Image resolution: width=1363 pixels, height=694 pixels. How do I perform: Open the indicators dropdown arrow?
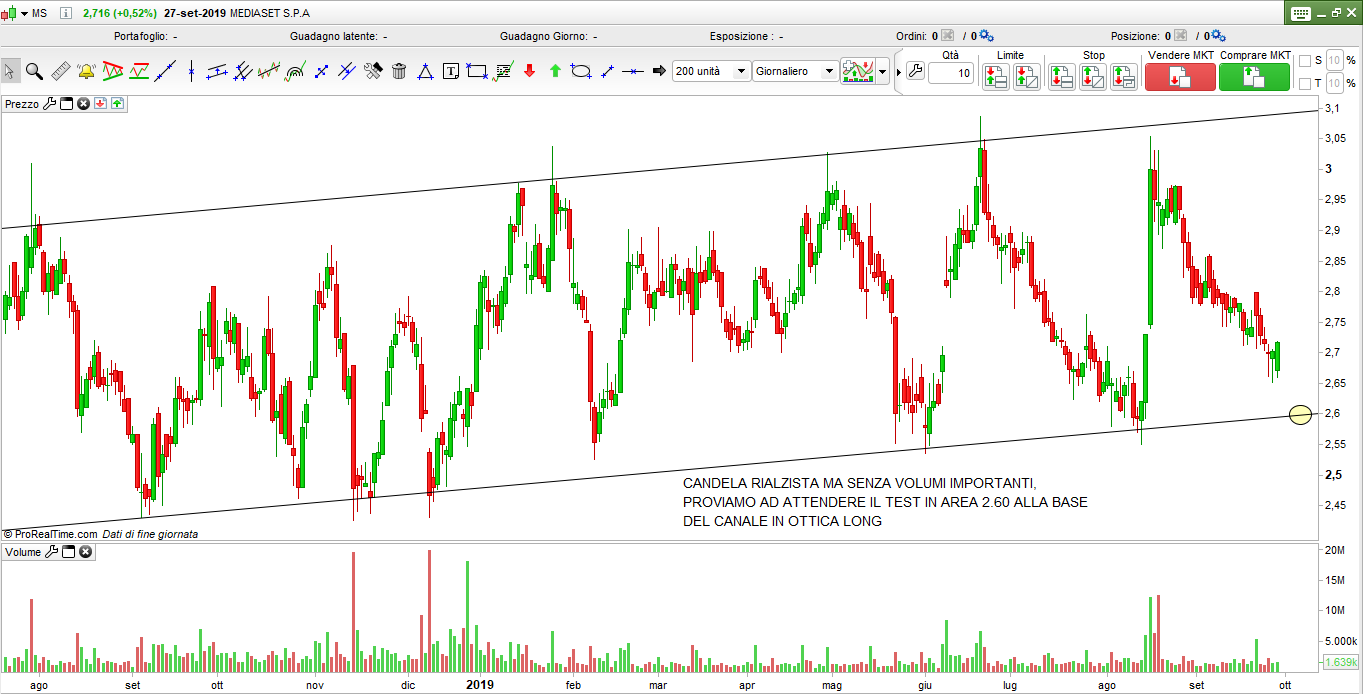(x=882, y=72)
